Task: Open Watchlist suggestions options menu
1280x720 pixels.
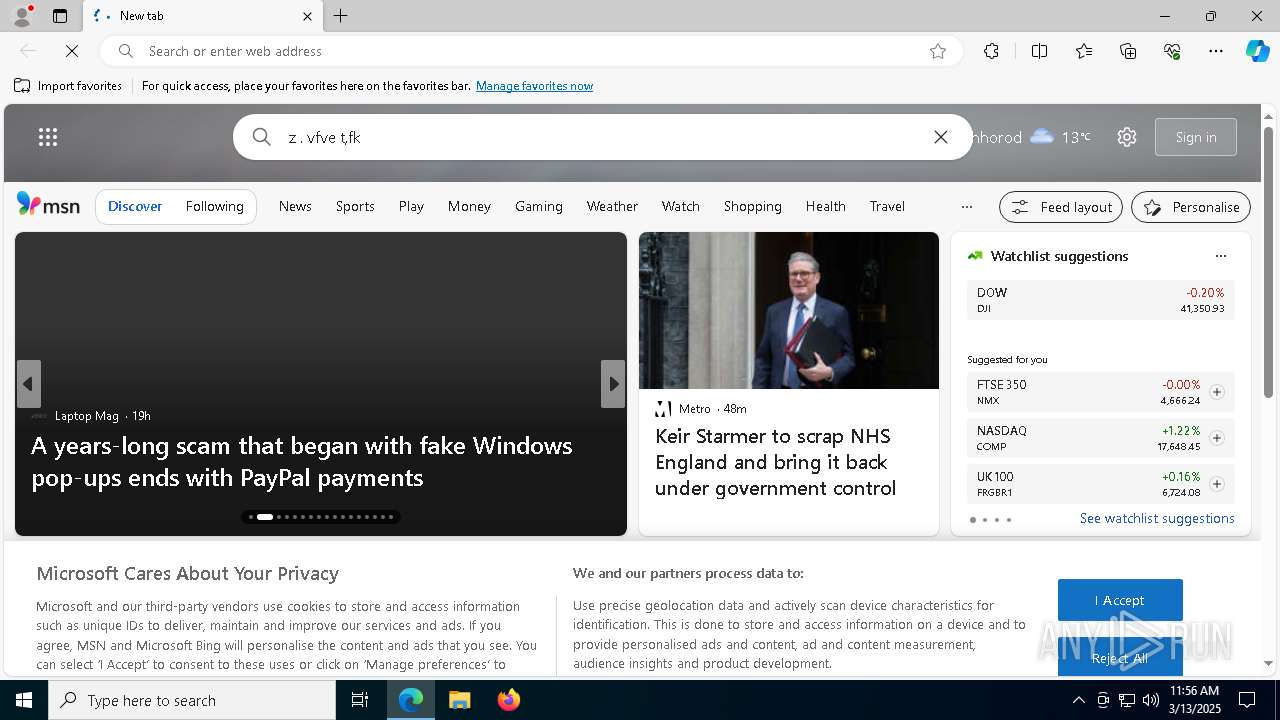Action: coord(1221,256)
